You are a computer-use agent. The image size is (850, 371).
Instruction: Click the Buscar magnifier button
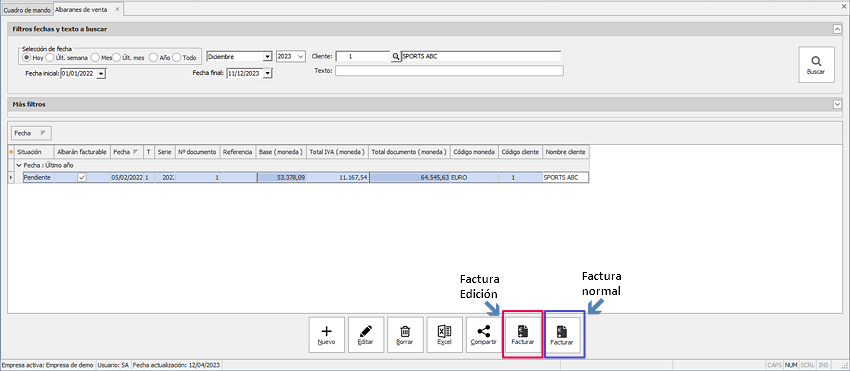pyautogui.click(x=816, y=65)
